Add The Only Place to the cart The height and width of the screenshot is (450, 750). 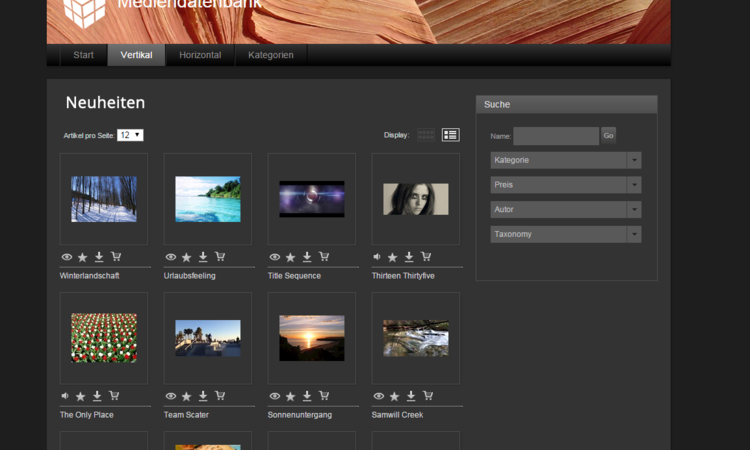pos(114,395)
